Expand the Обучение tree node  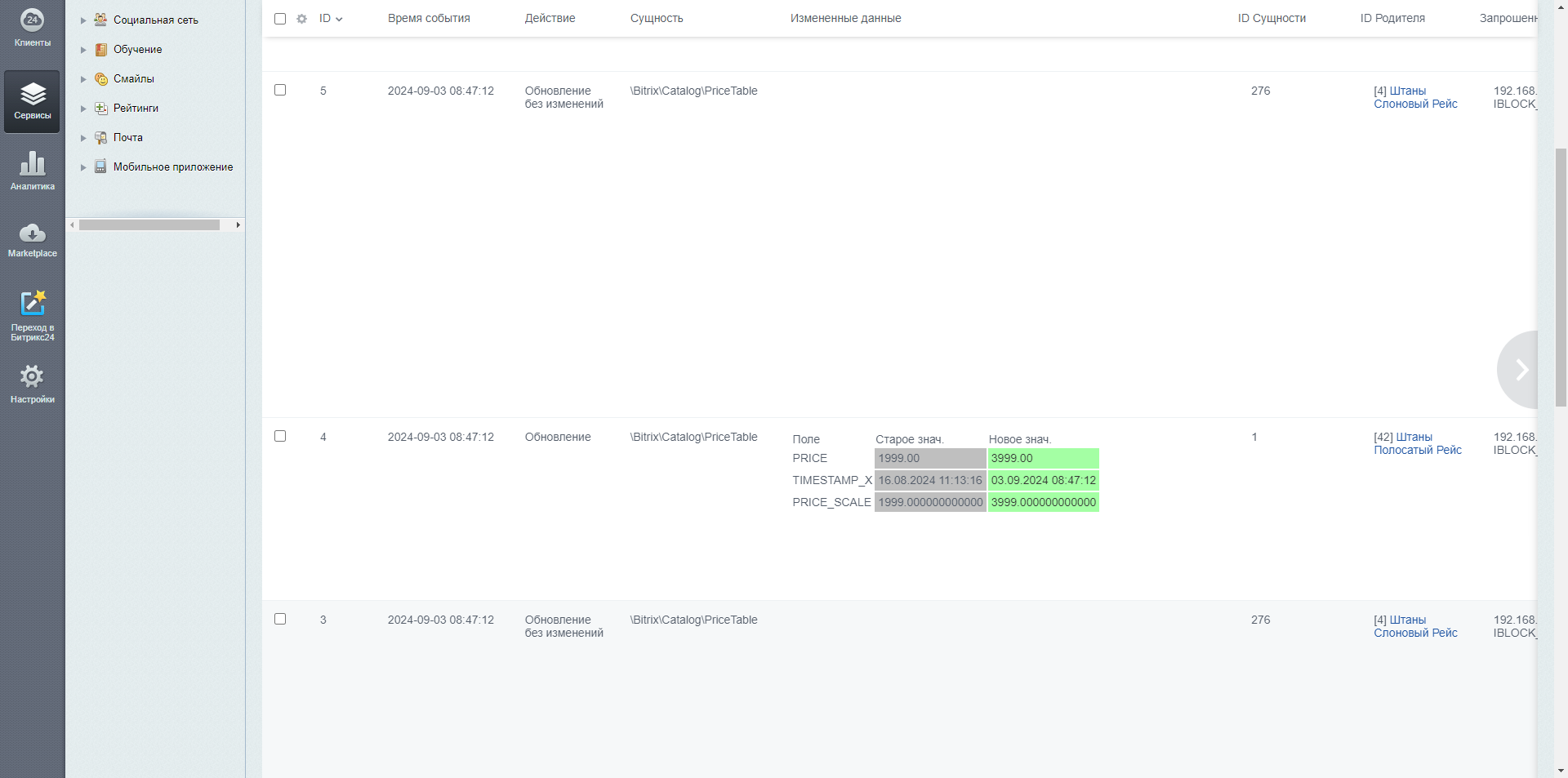83,50
